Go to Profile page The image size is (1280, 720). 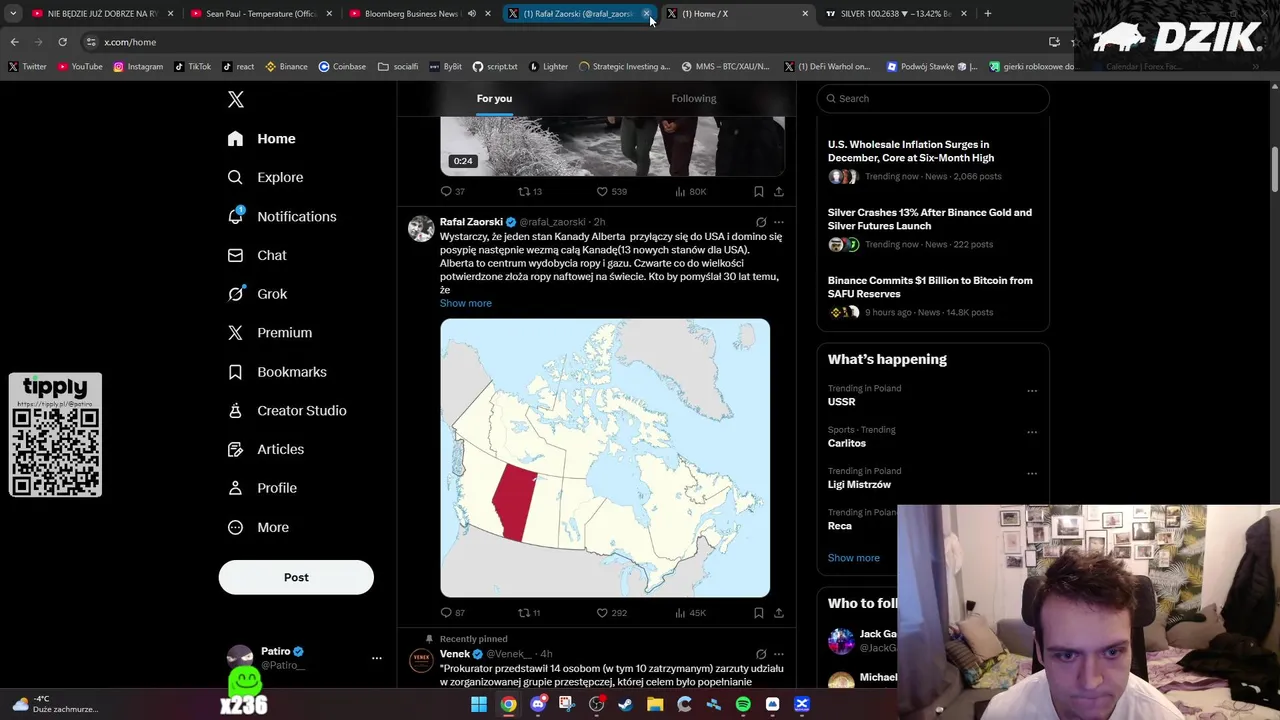[262, 488]
